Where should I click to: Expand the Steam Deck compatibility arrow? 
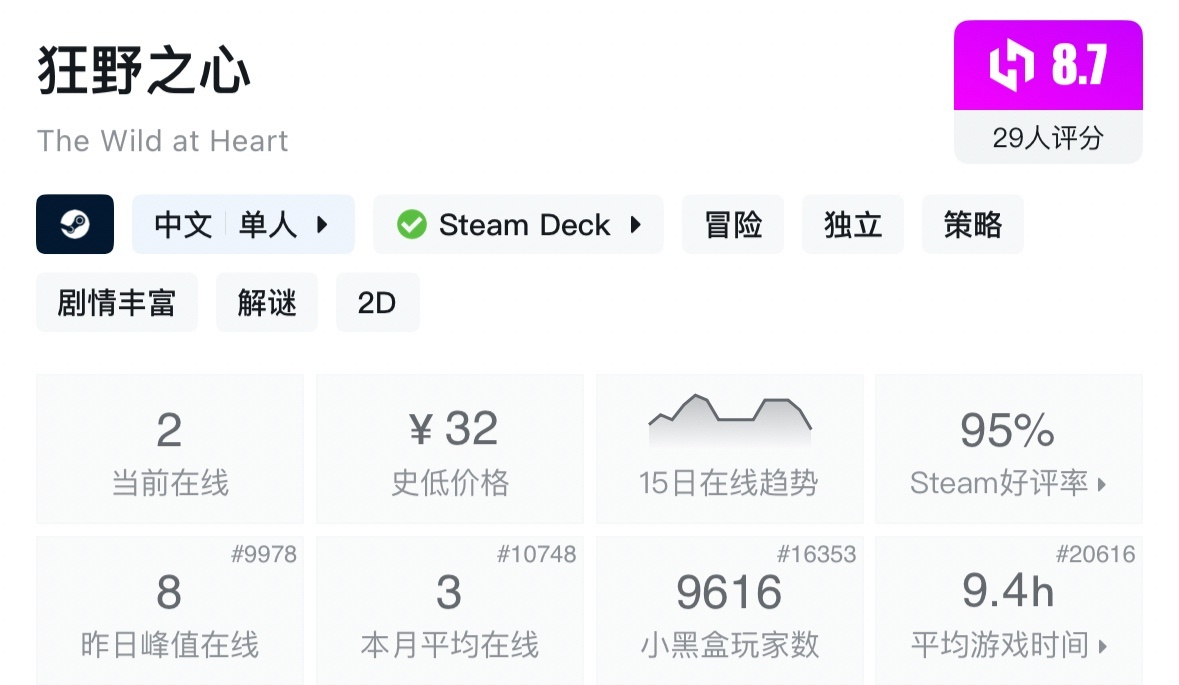coord(635,225)
